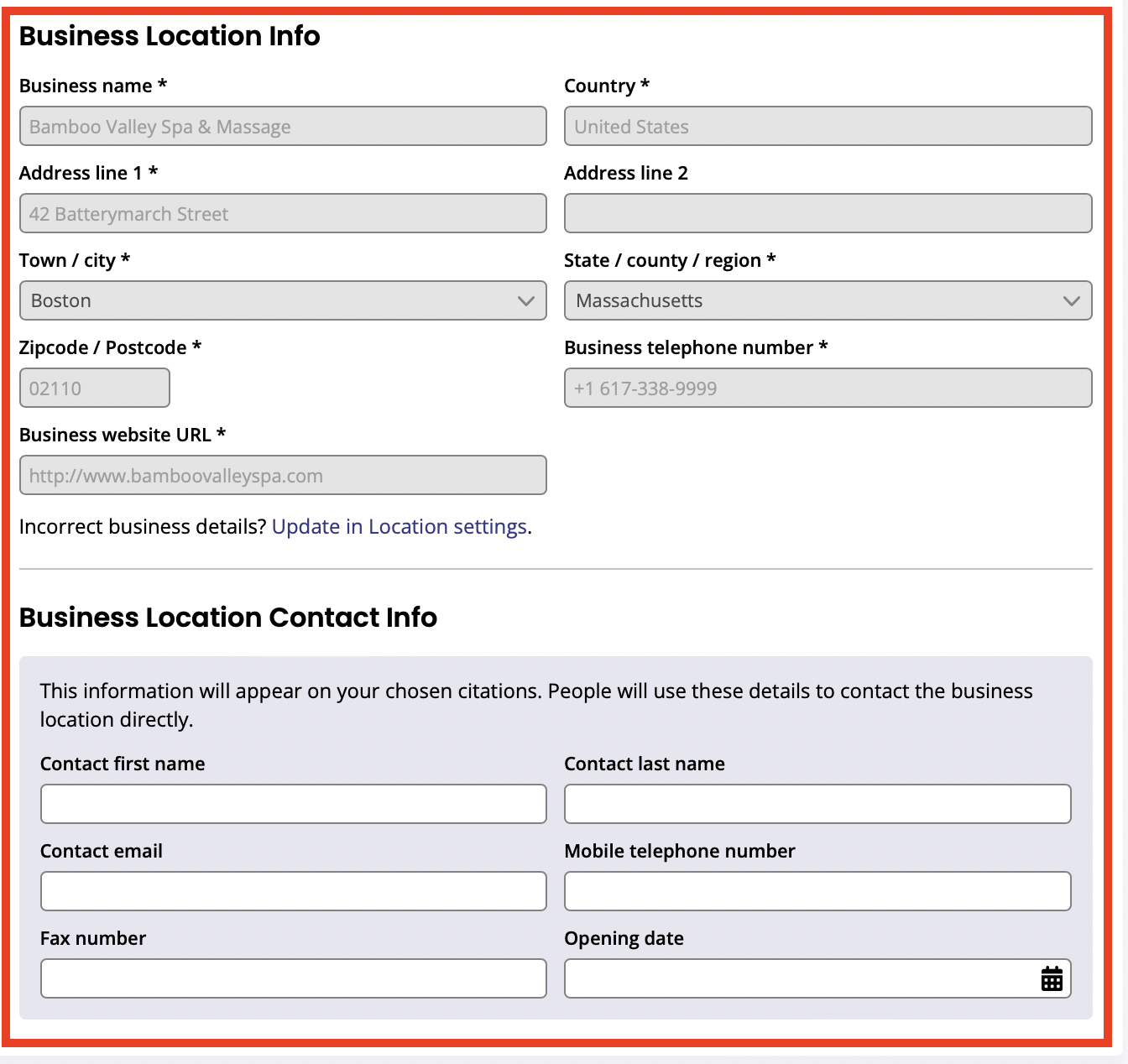Select the Business telephone number field
The height and width of the screenshot is (1064, 1128).
click(x=828, y=389)
